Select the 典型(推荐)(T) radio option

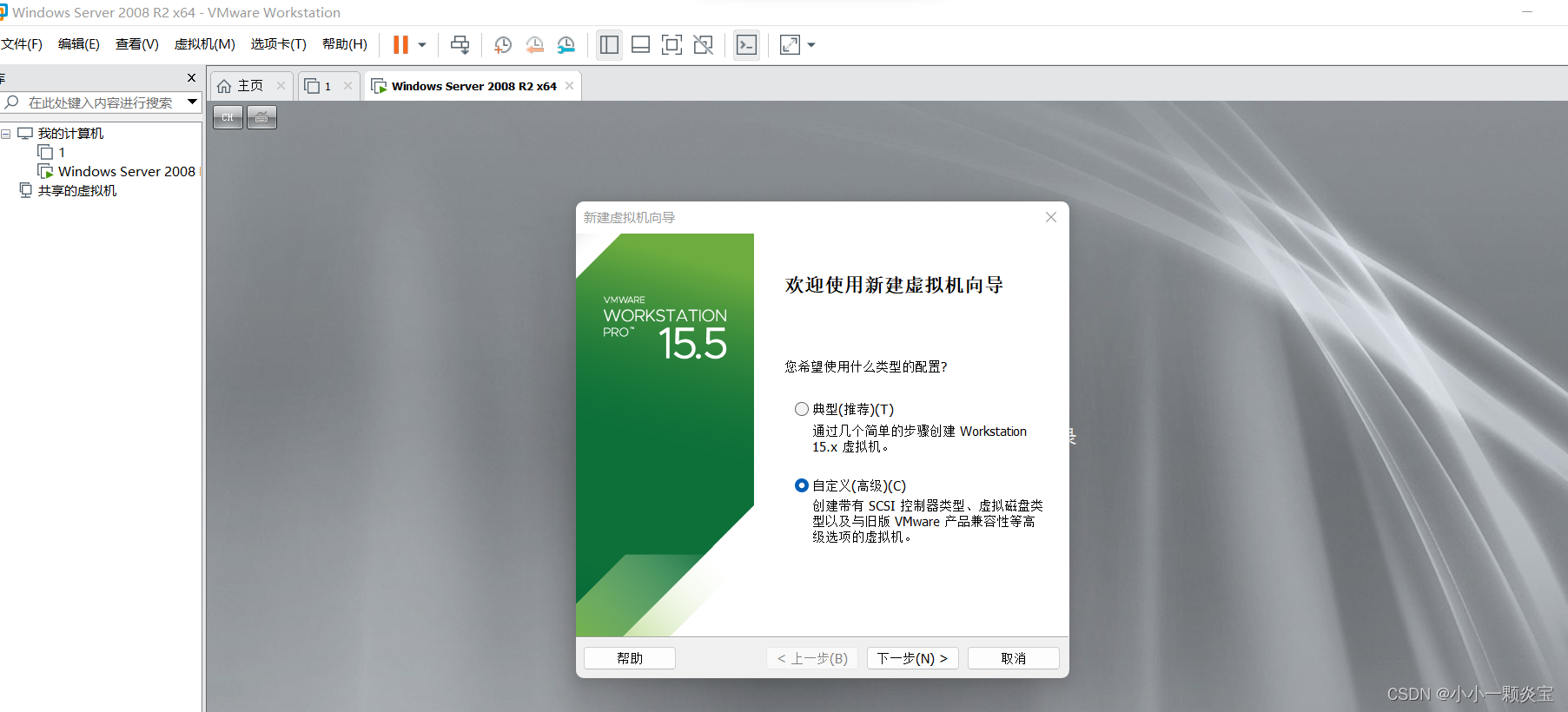(802, 409)
